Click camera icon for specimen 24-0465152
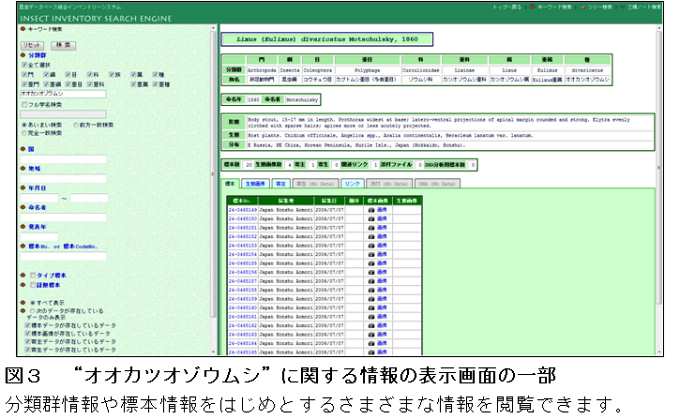Viewport: 680px width, 419px height. coord(371,236)
